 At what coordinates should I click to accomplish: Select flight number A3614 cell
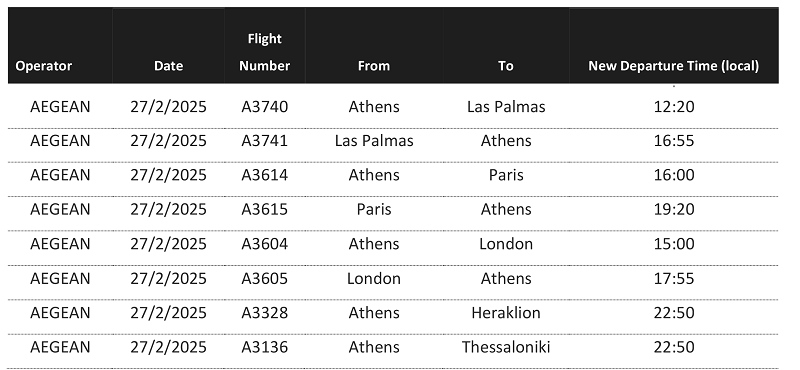(265, 175)
